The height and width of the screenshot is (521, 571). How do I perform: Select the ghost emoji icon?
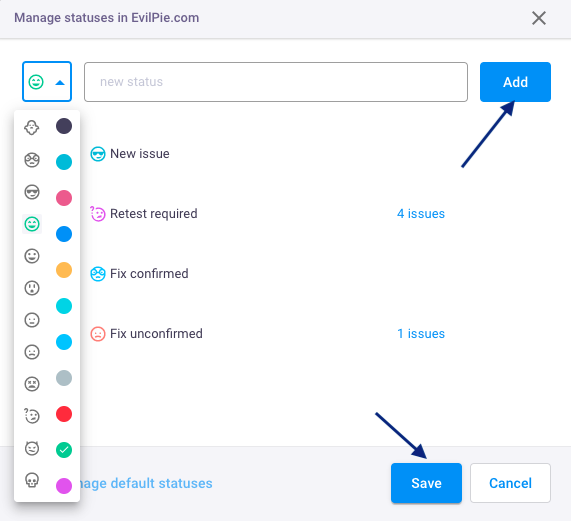pyautogui.click(x=32, y=128)
